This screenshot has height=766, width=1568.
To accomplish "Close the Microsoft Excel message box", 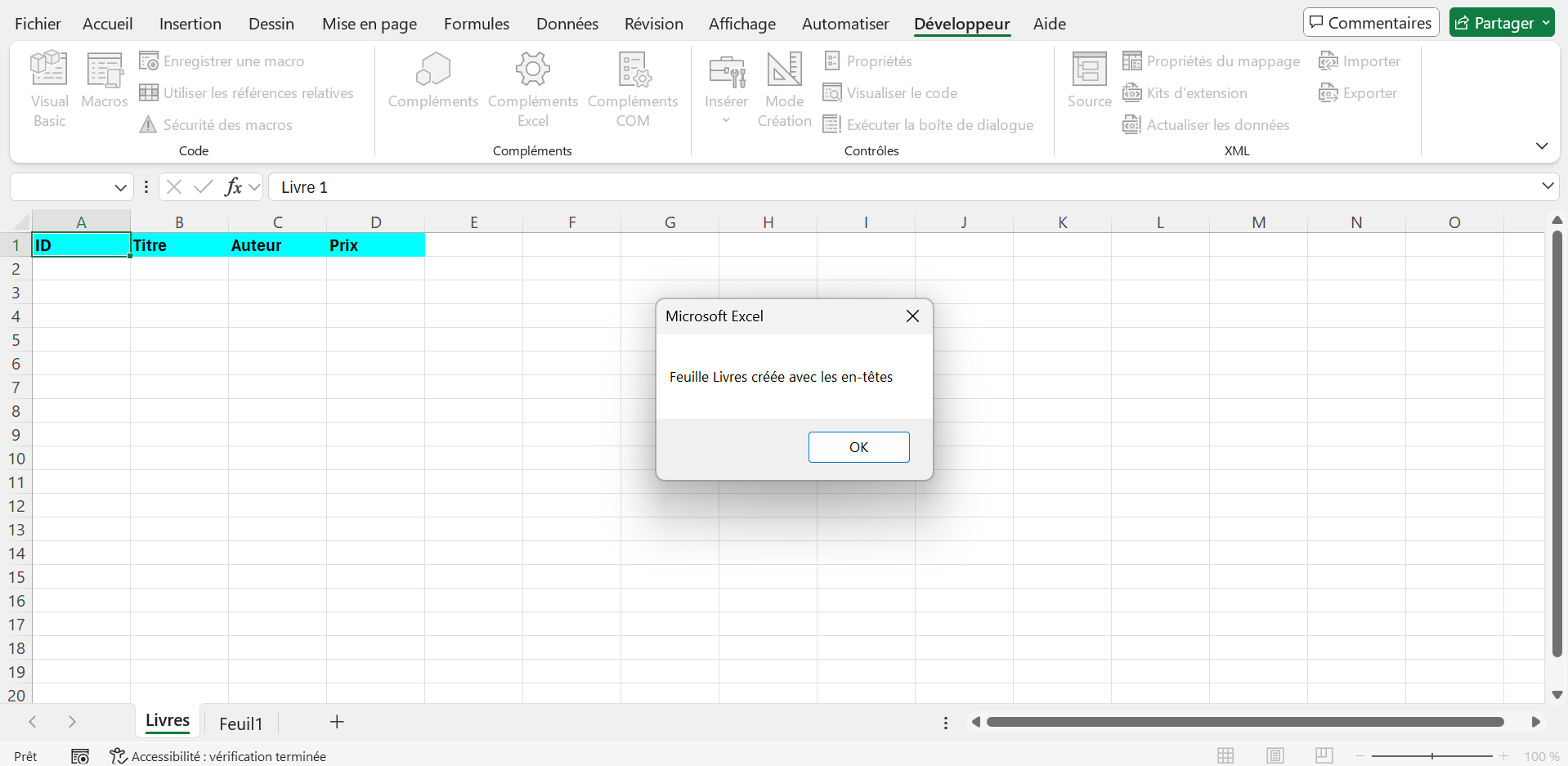I will [912, 316].
